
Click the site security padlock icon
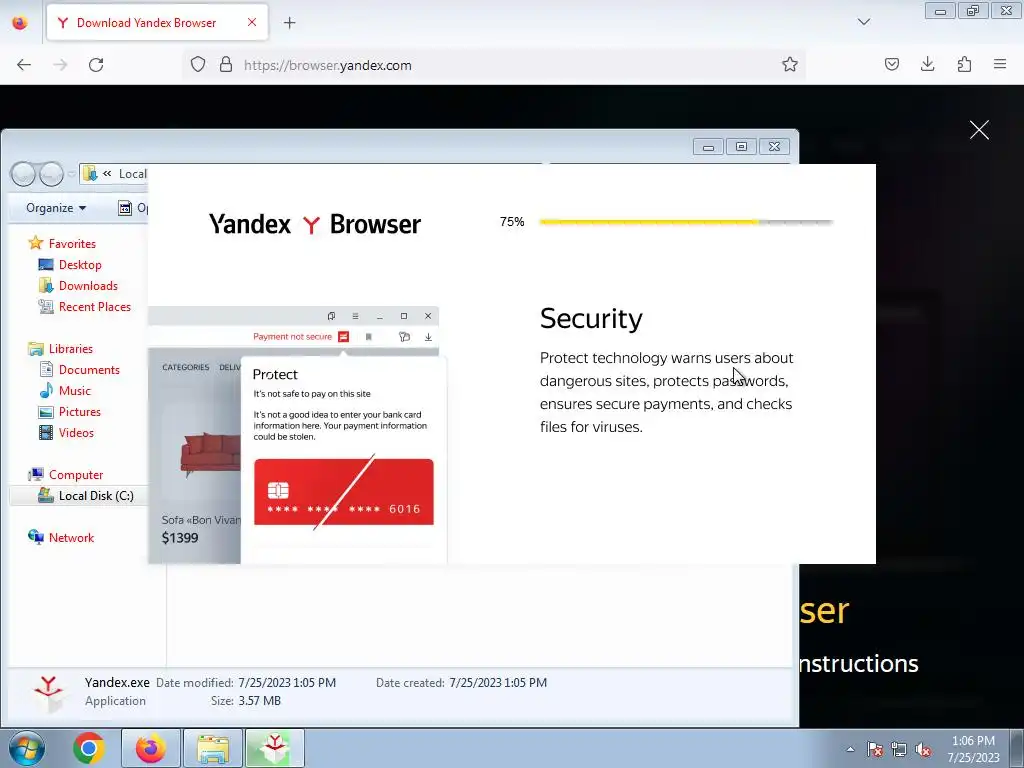point(226,65)
